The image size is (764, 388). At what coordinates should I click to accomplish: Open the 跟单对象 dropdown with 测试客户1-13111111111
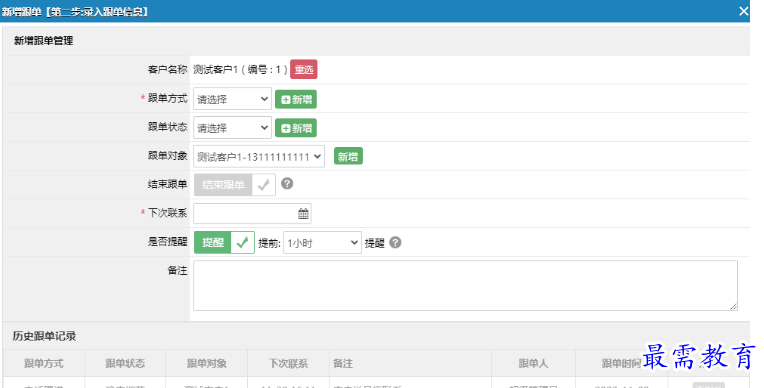point(259,156)
